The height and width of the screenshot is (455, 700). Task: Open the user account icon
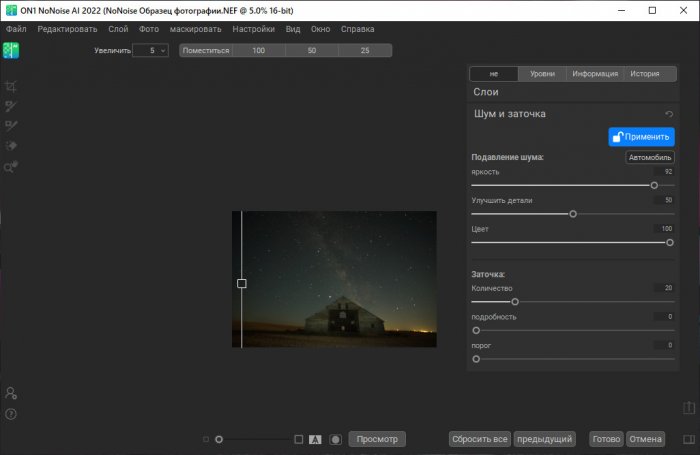coord(11,393)
